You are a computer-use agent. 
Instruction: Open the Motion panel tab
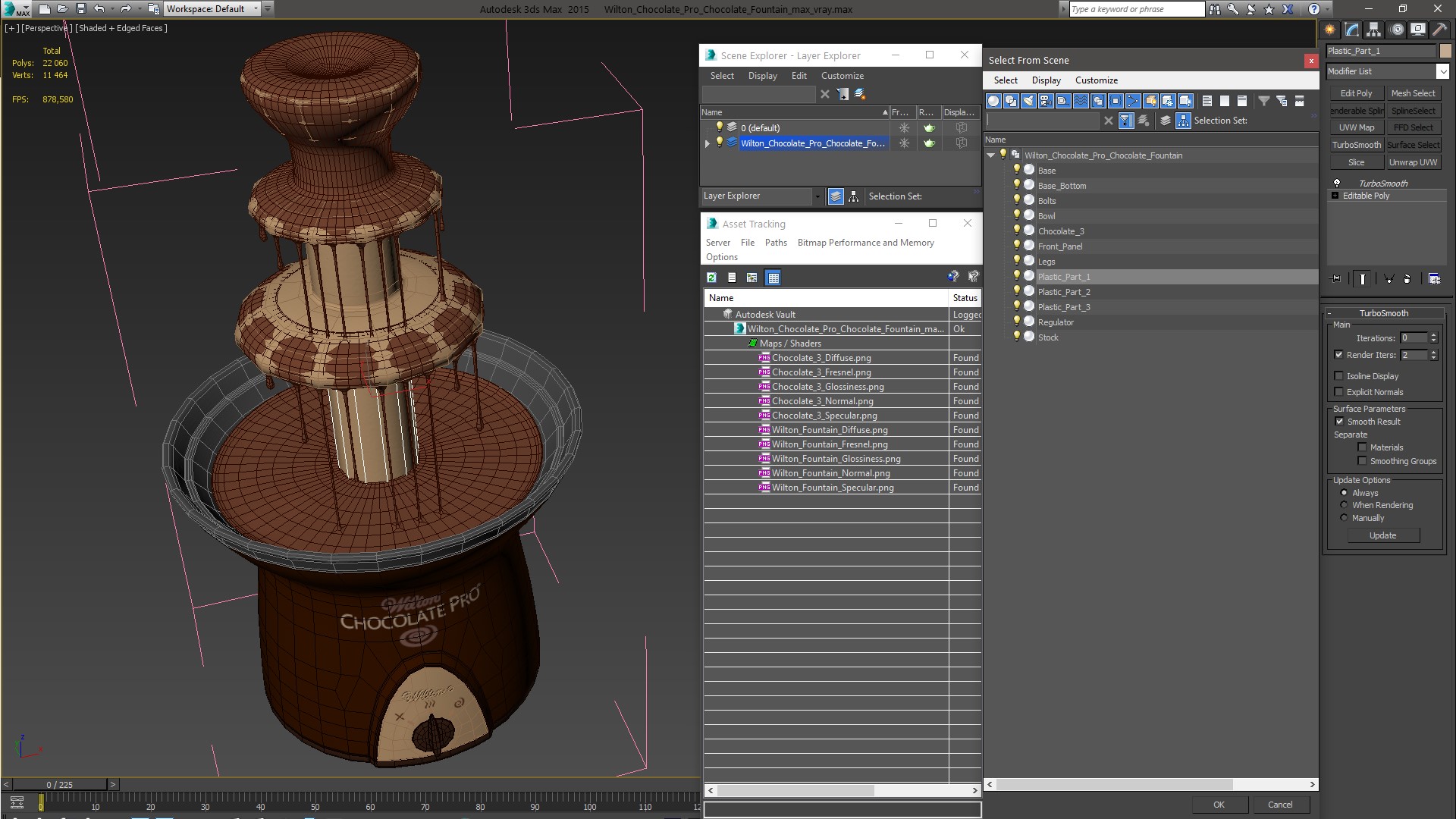click(1396, 30)
